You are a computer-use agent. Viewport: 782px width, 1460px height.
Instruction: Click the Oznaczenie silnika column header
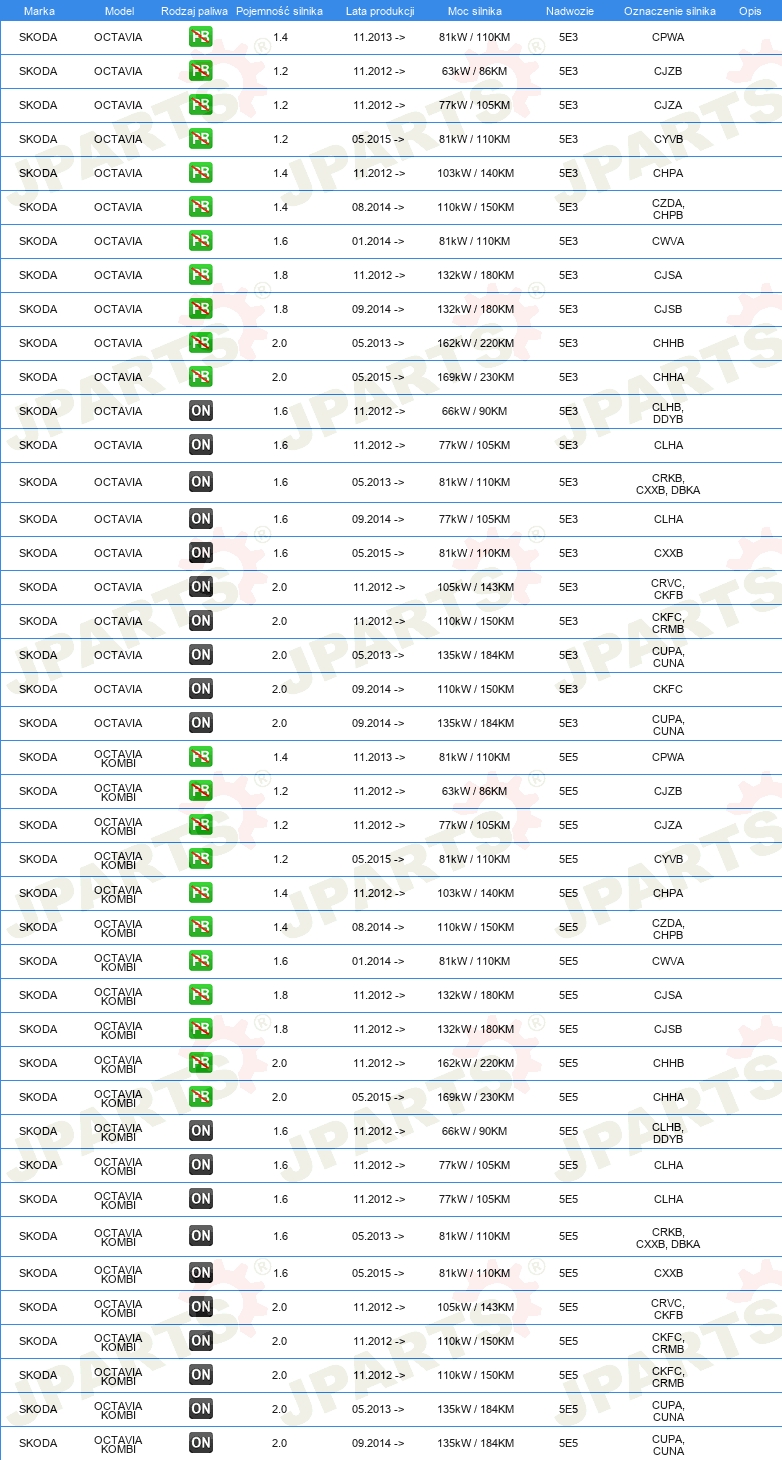coord(669,11)
